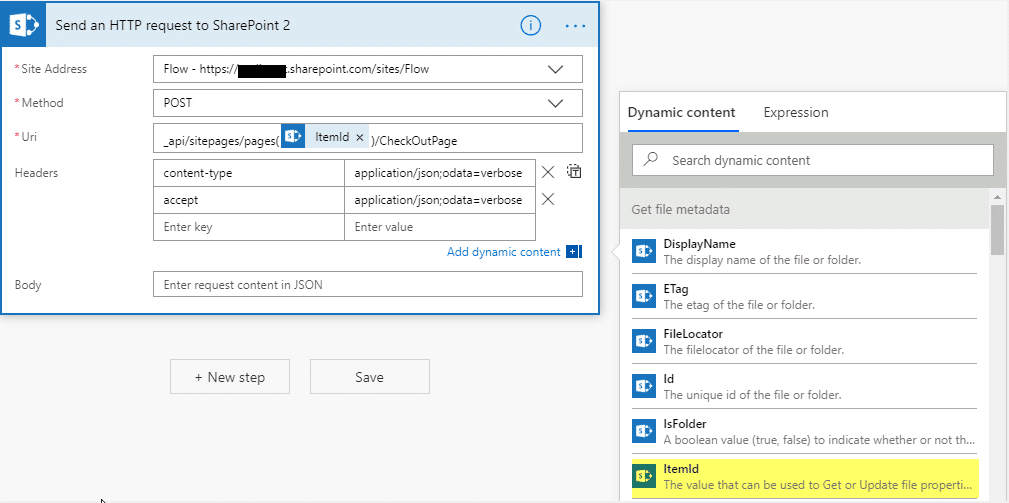1009x503 pixels.
Task: Click the SharePoint icon on the ItemId token
Action: 293,137
